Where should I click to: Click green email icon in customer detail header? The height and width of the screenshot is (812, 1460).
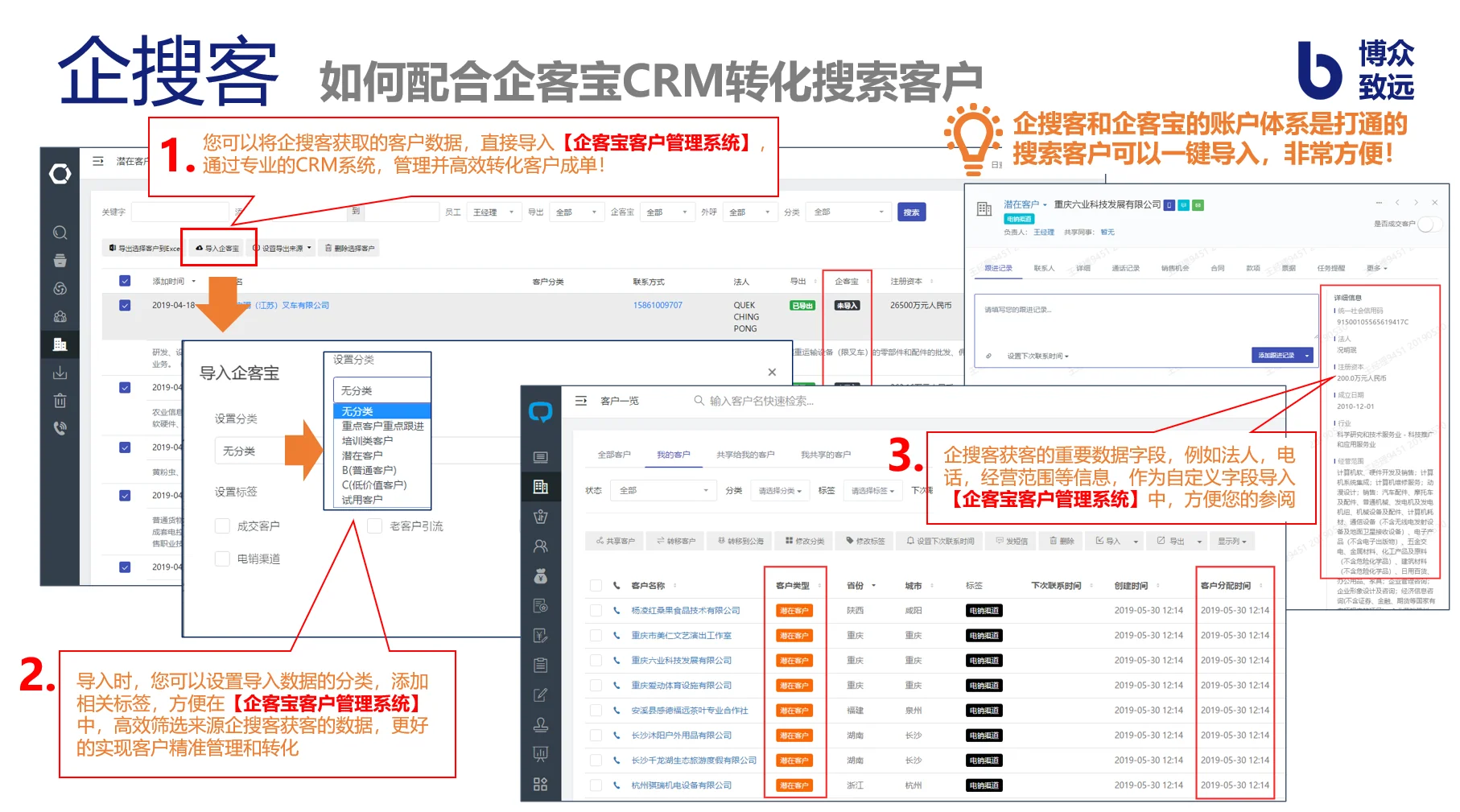coord(1198,205)
